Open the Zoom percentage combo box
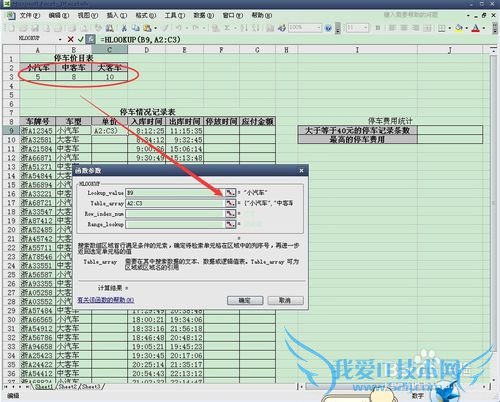This screenshot has height=402, width=500. [305, 28]
